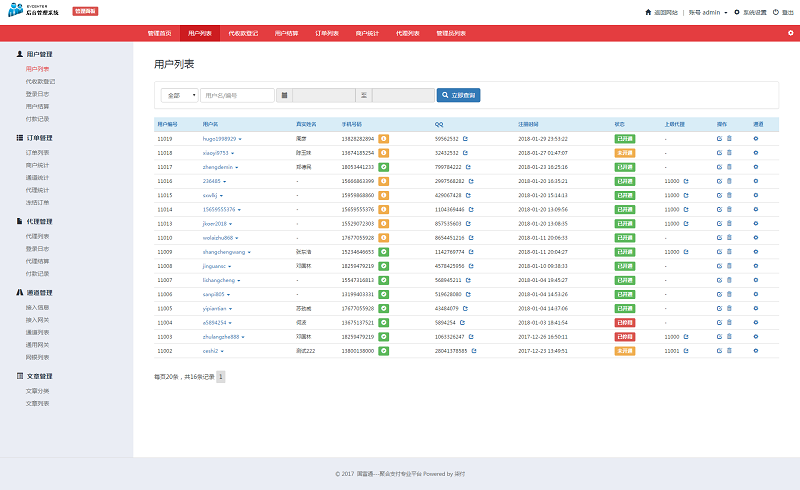Expand dropdown next to username hugo1998929
This screenshot has height=490, width=800.
(x=240, y=138)
